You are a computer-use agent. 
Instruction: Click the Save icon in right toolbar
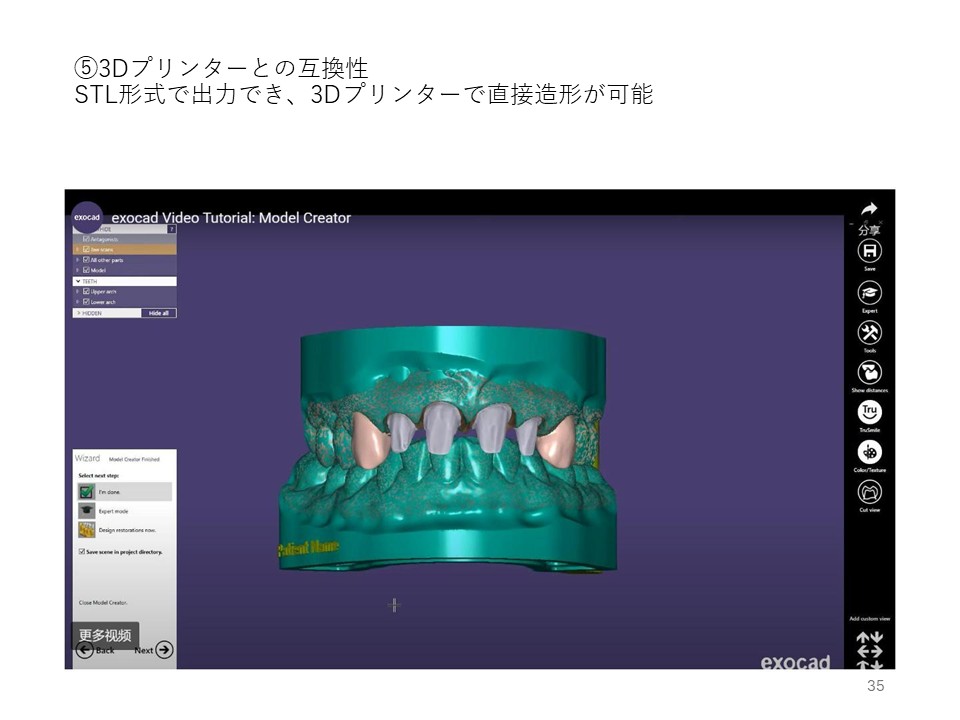[x=869, y=251]
